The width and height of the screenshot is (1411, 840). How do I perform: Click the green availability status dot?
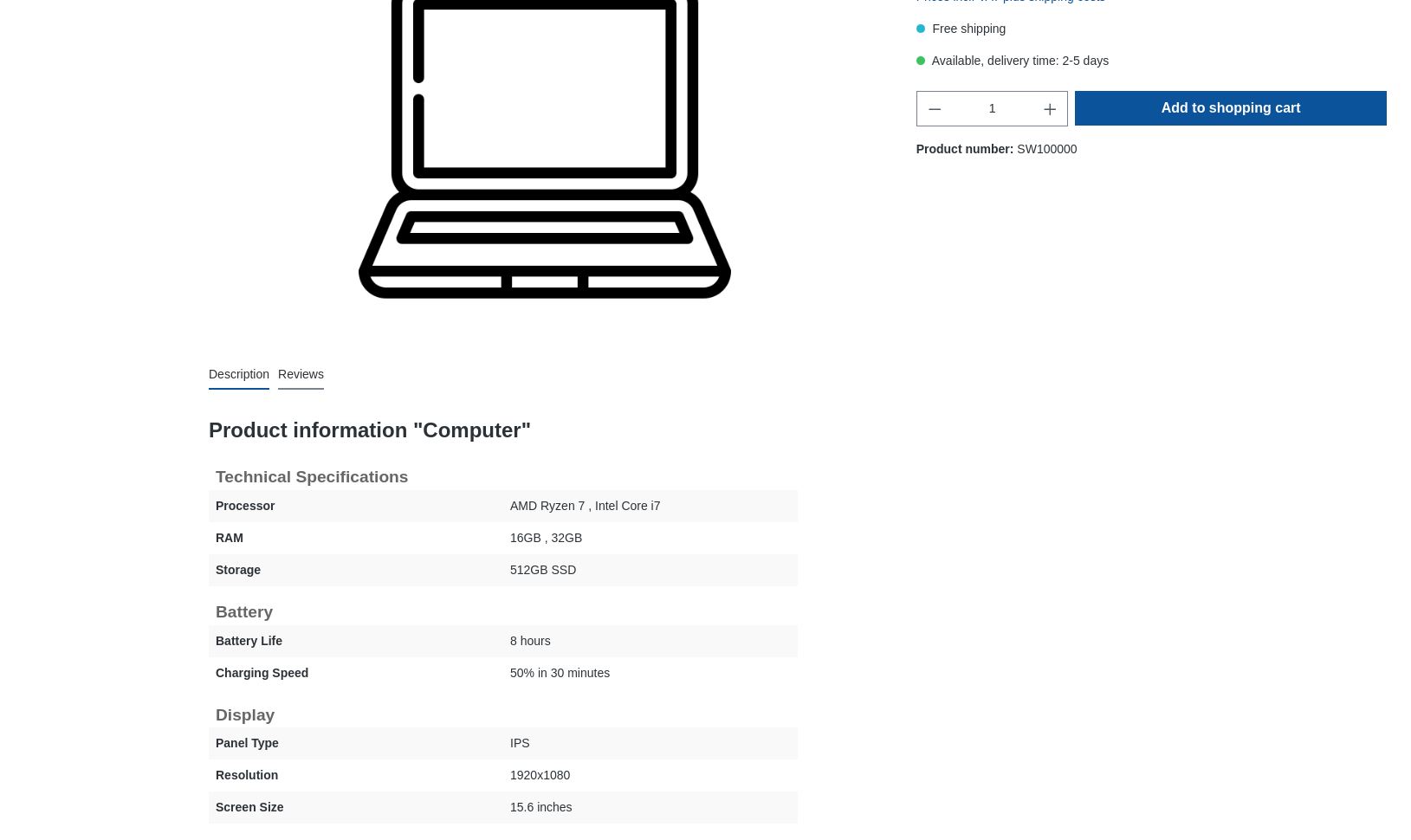920,61
